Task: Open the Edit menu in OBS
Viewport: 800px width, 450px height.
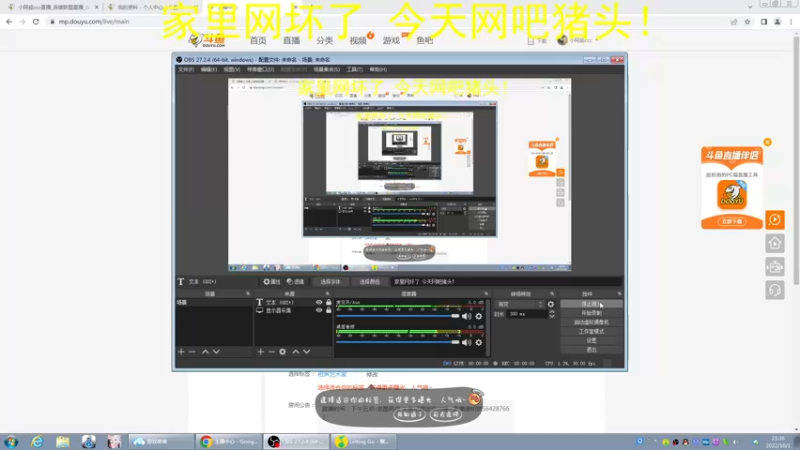Action: click(x=209, y=69)
